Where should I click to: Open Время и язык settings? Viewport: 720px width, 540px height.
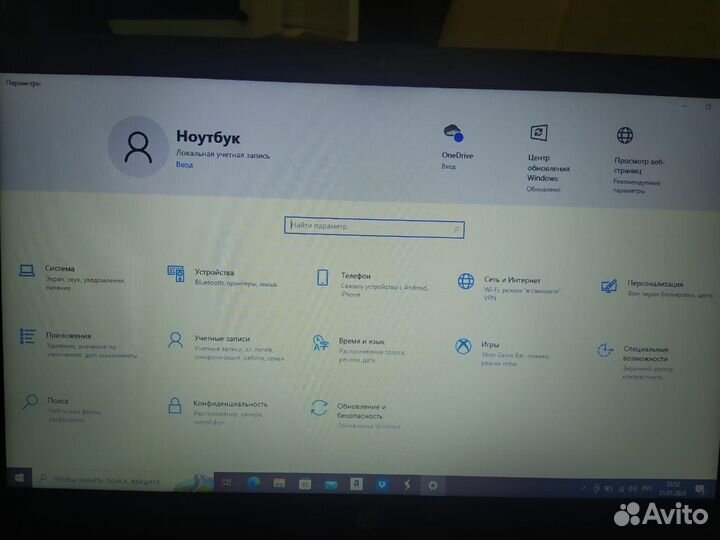pyautogui.click(x=358, y=351)
